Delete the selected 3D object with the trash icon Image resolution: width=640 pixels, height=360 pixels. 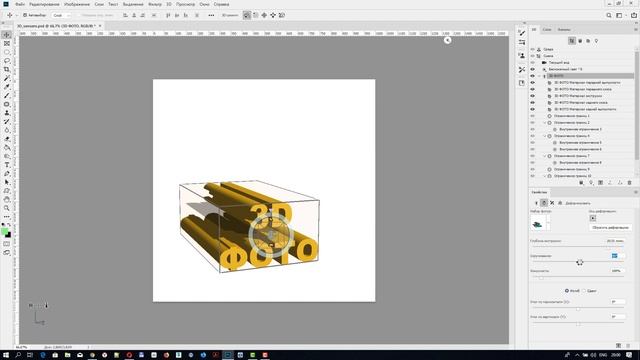[x=629, y=183]
